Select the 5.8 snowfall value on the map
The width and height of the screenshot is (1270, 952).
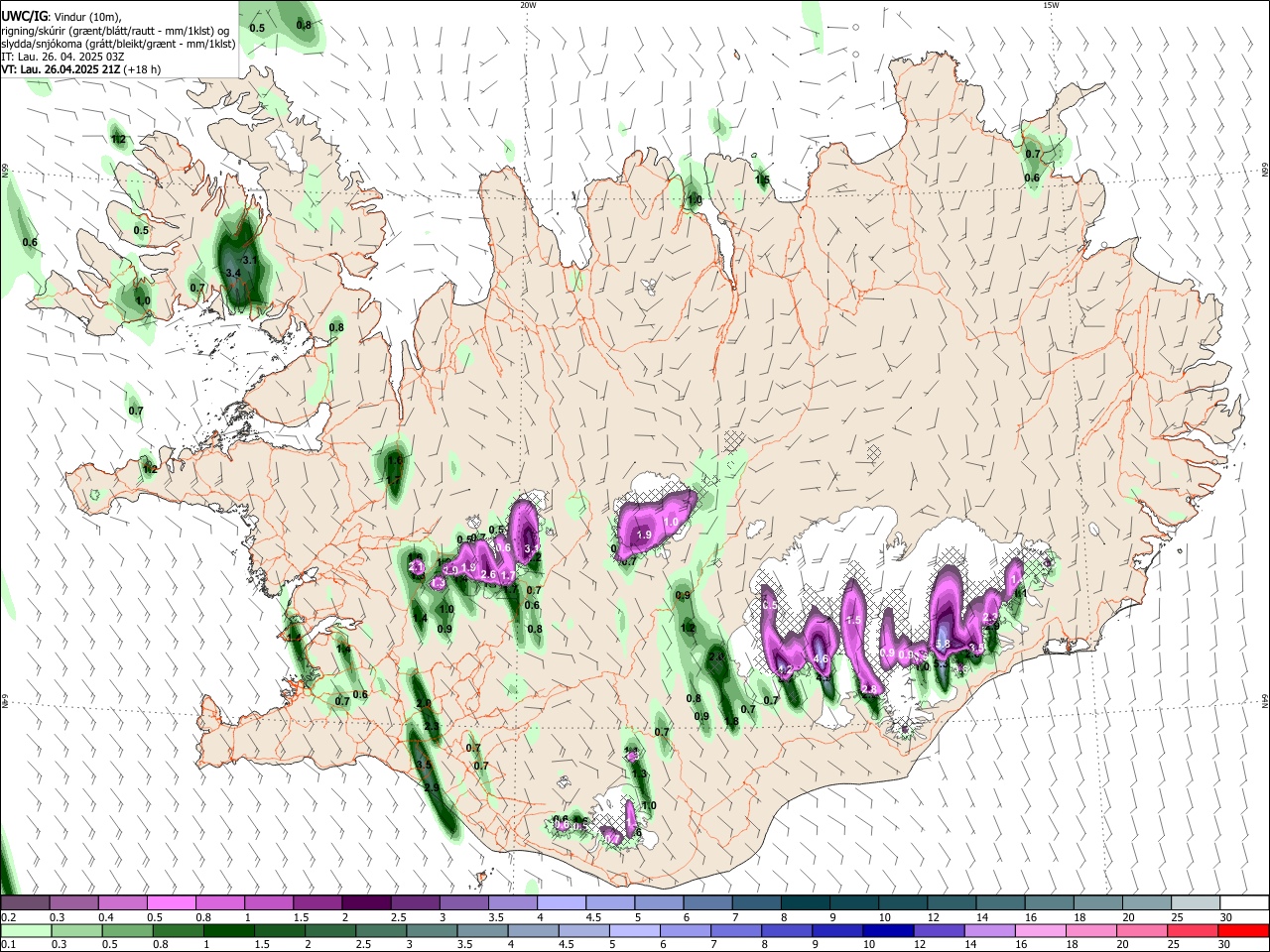943,644
